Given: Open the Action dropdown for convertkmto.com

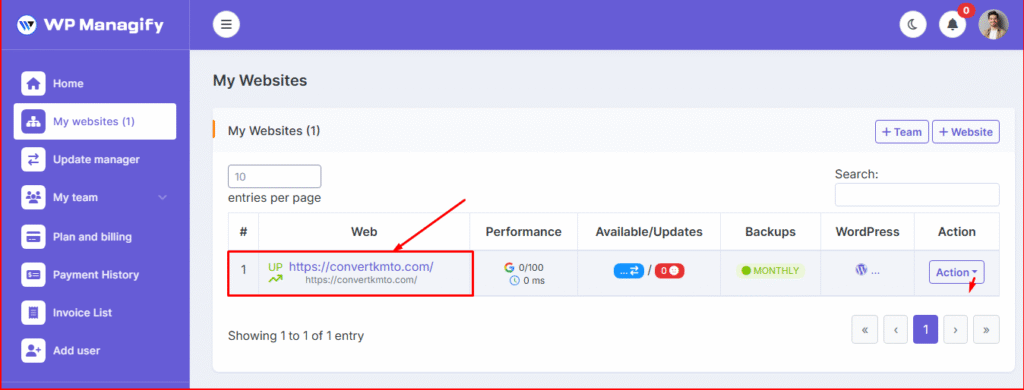Looking at the screenshot, I should [x=957, y=272].
